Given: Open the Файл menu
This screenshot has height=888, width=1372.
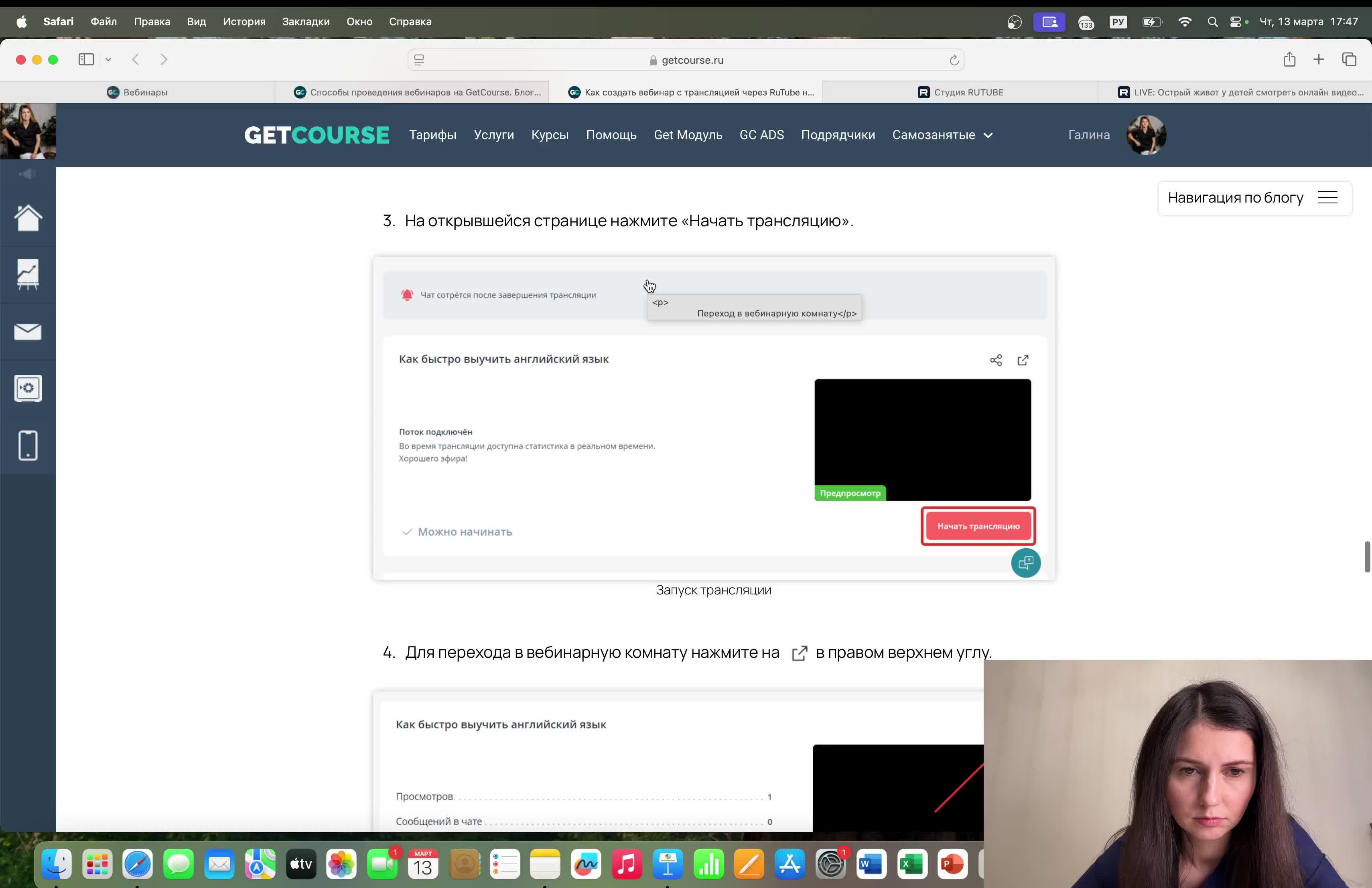Looking at the screenshot, I should tap(104, 22).
